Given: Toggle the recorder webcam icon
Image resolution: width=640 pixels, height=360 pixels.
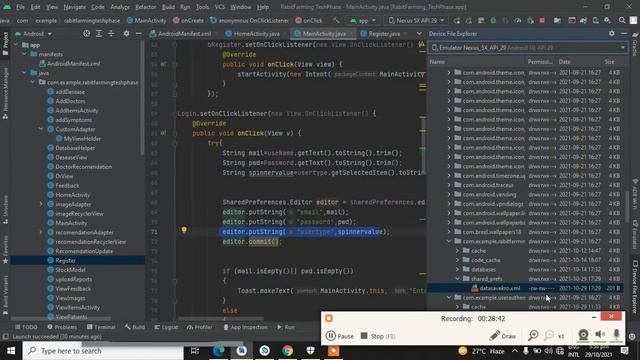Looking at the screenshot, I should pyautogui.click(x=583, y=335).
